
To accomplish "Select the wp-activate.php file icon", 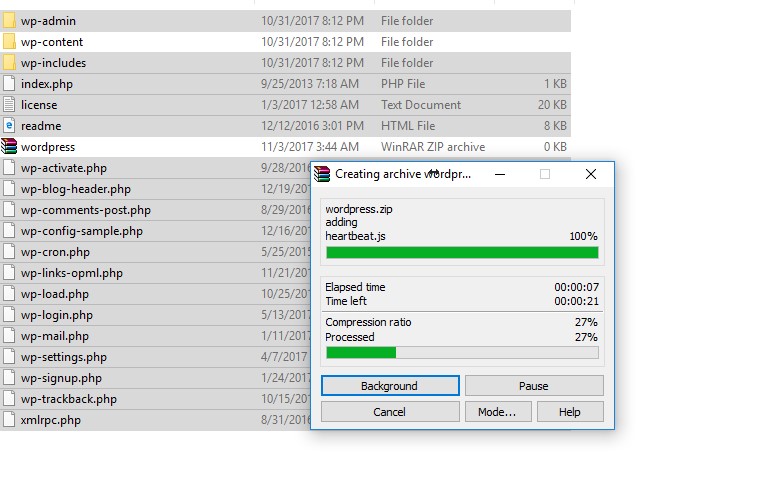I will 10,168.
